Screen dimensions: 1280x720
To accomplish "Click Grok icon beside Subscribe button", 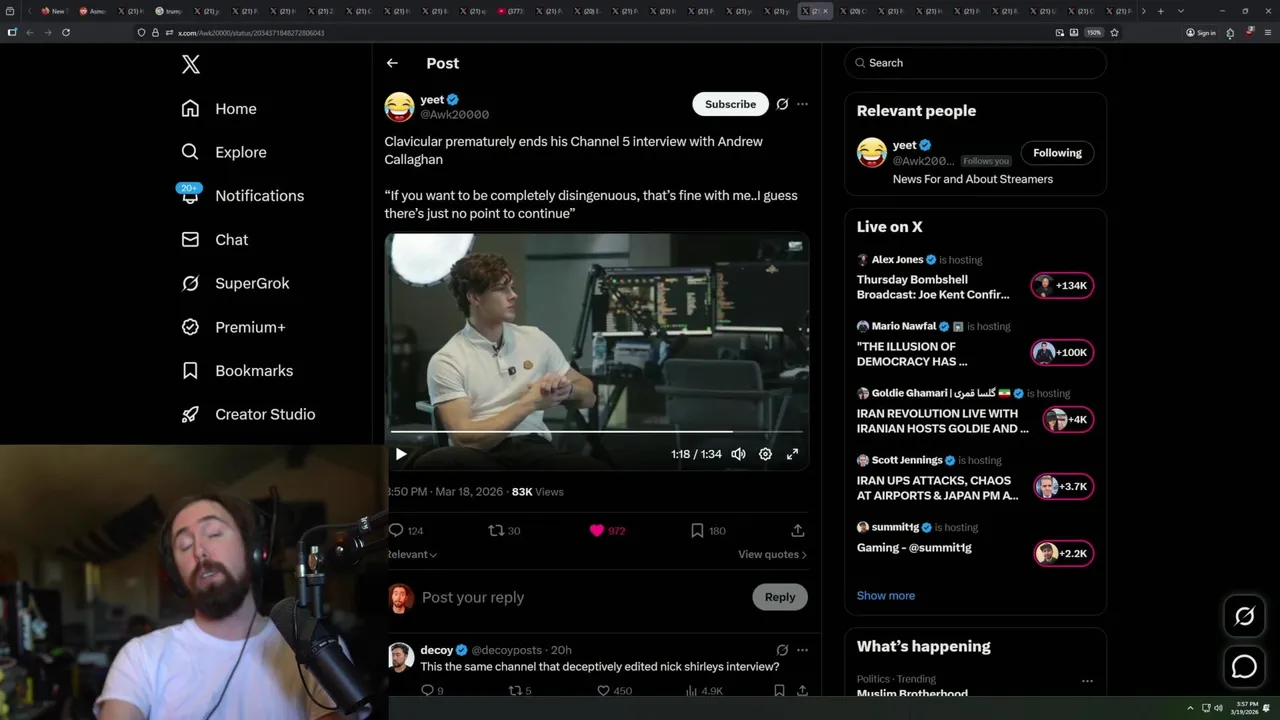I will [782, 104].
